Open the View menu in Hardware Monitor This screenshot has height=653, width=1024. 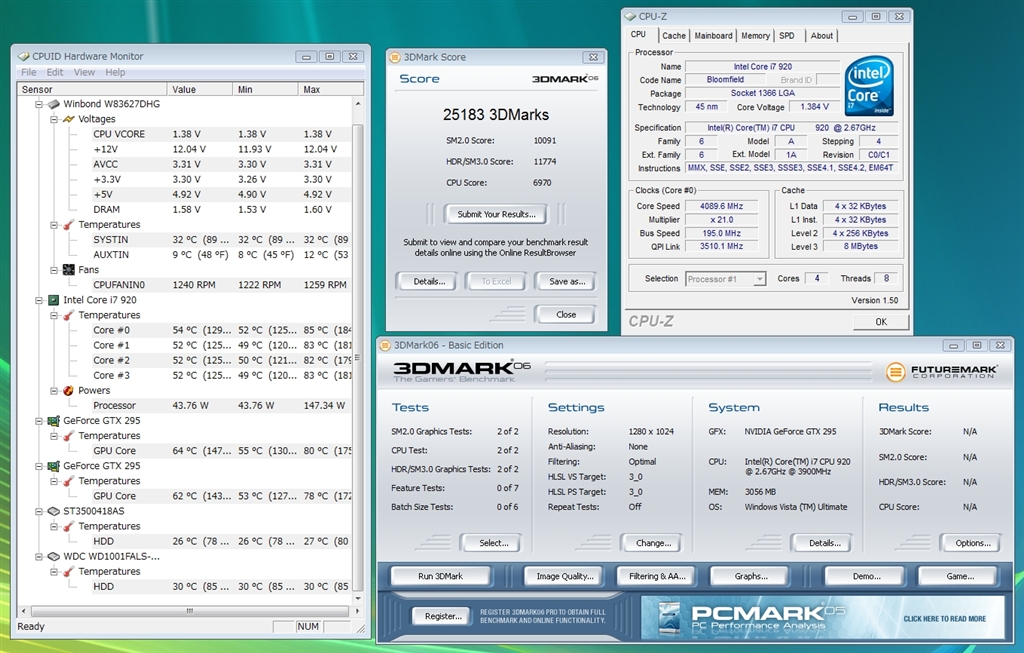tap(84, 72)
